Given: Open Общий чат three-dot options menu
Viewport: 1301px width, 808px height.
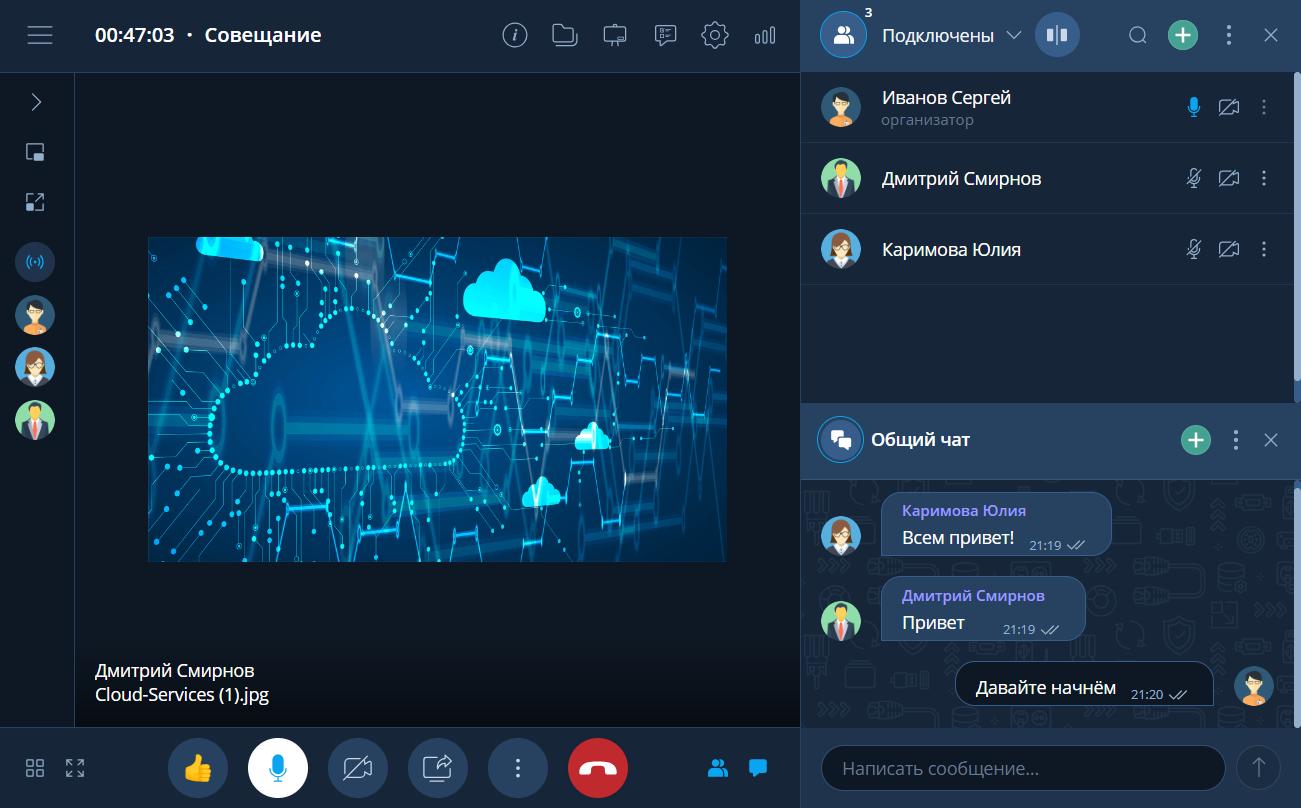Looking at the screenshot, I should [x=1236, y=440].
